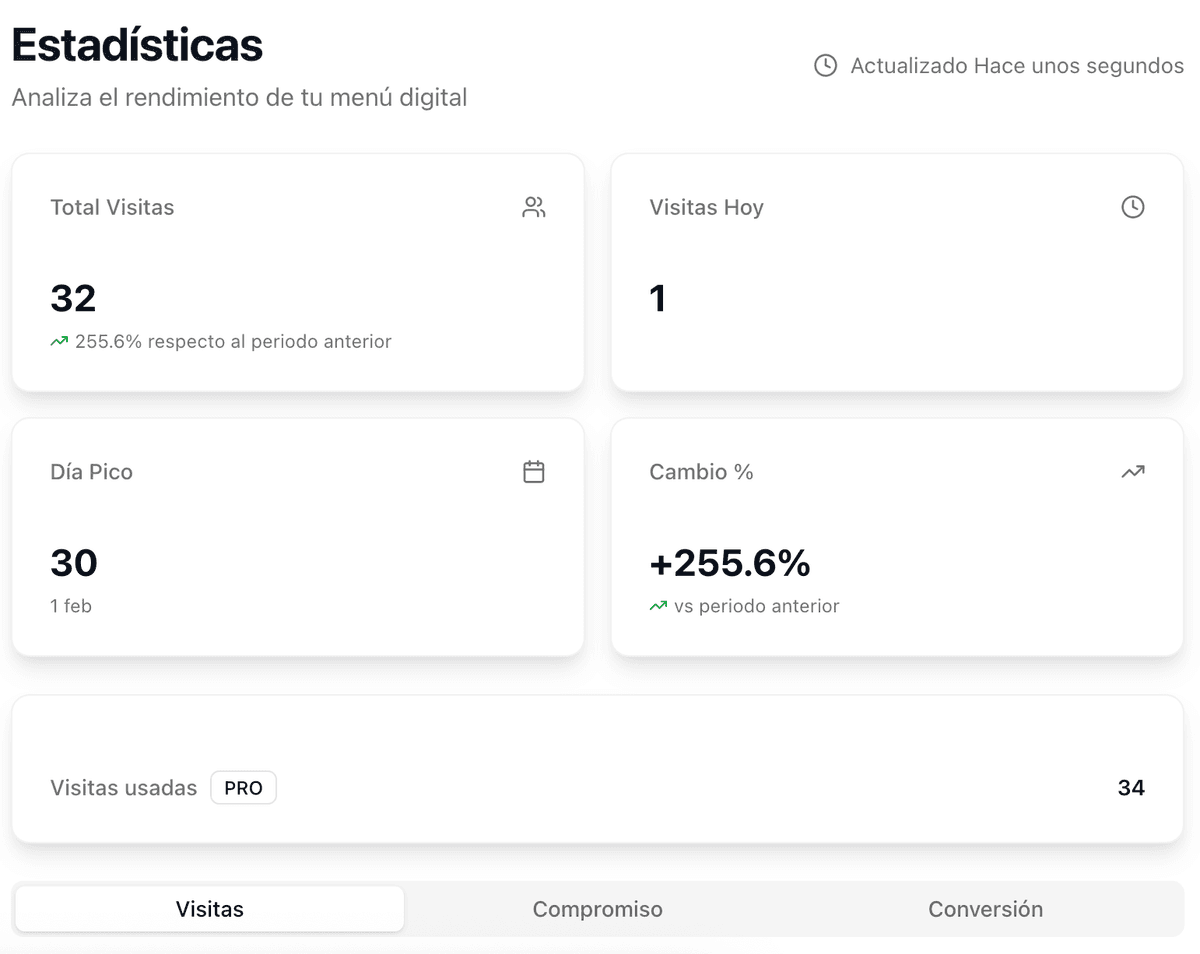This screenshot has width=1200, height=954.
Task: Click the Día Pico value 30
Action: 74,563
